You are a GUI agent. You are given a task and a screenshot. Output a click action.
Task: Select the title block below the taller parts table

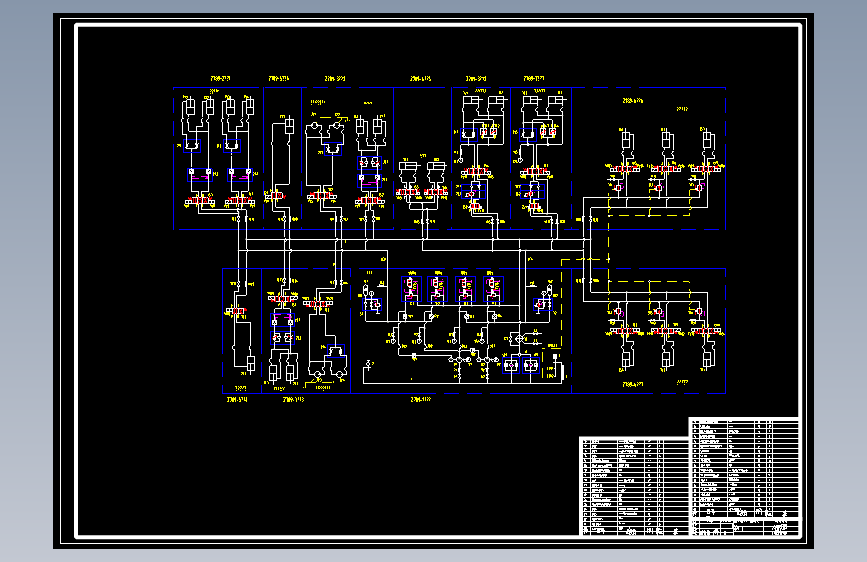point(744,527)
